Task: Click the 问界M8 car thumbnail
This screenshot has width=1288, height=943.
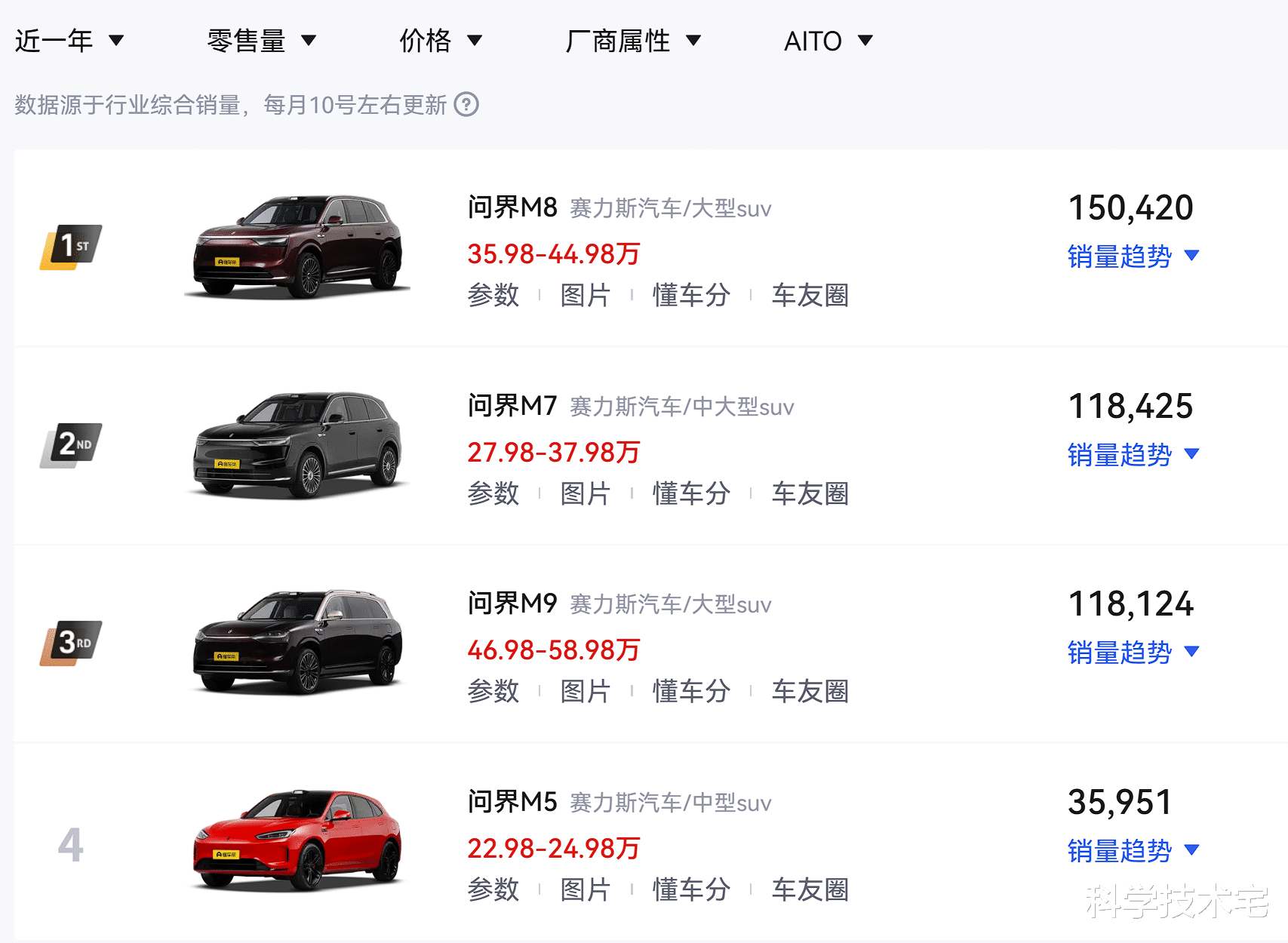Action: [297, 246]
